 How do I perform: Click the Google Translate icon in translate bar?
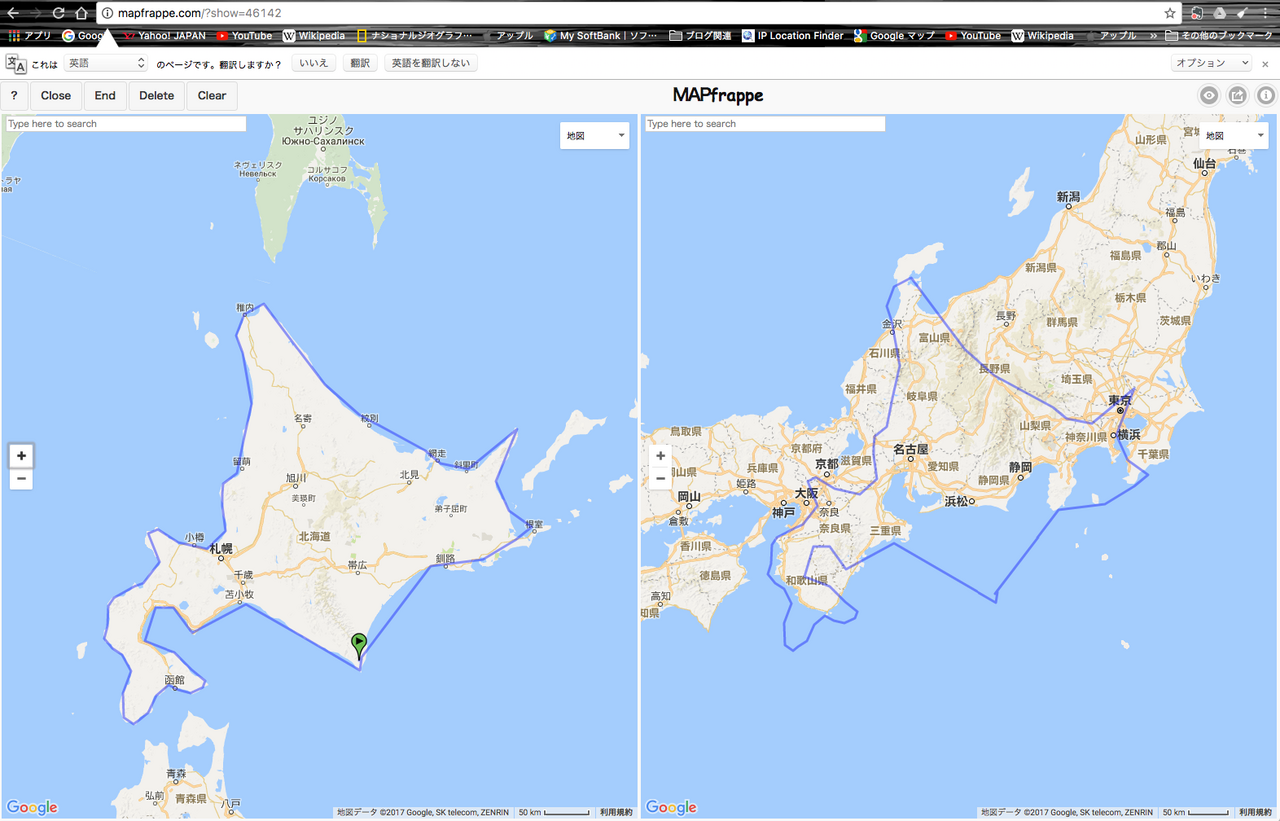16,63
